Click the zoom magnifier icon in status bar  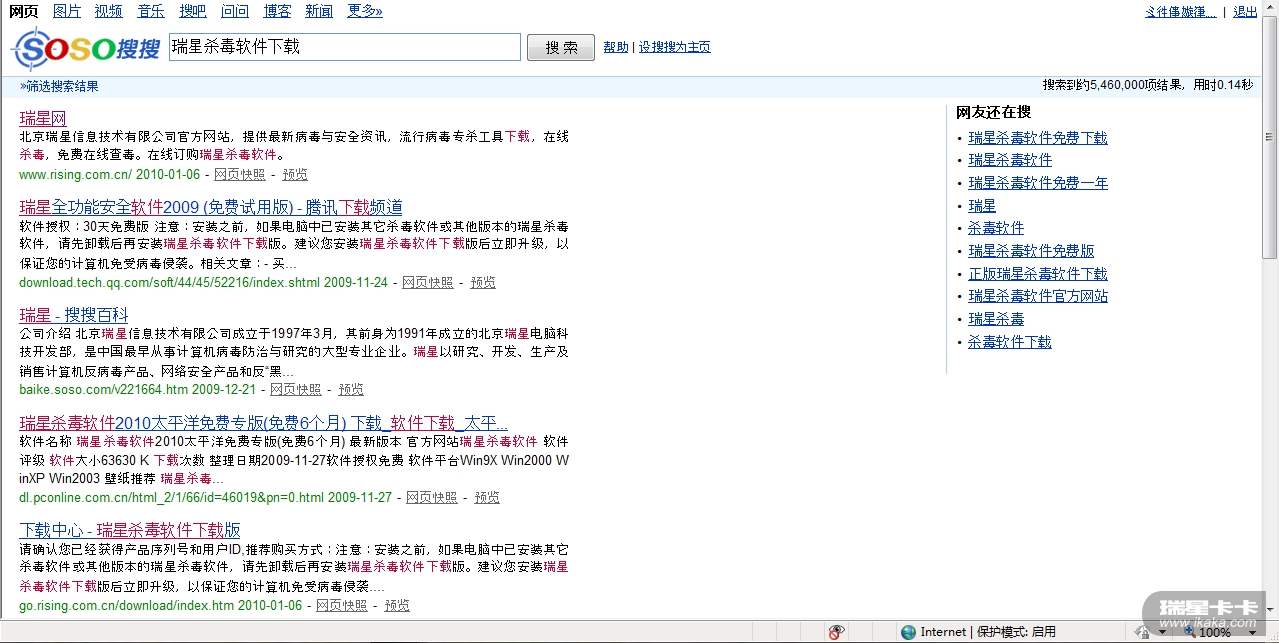[x=1190, y=633]
